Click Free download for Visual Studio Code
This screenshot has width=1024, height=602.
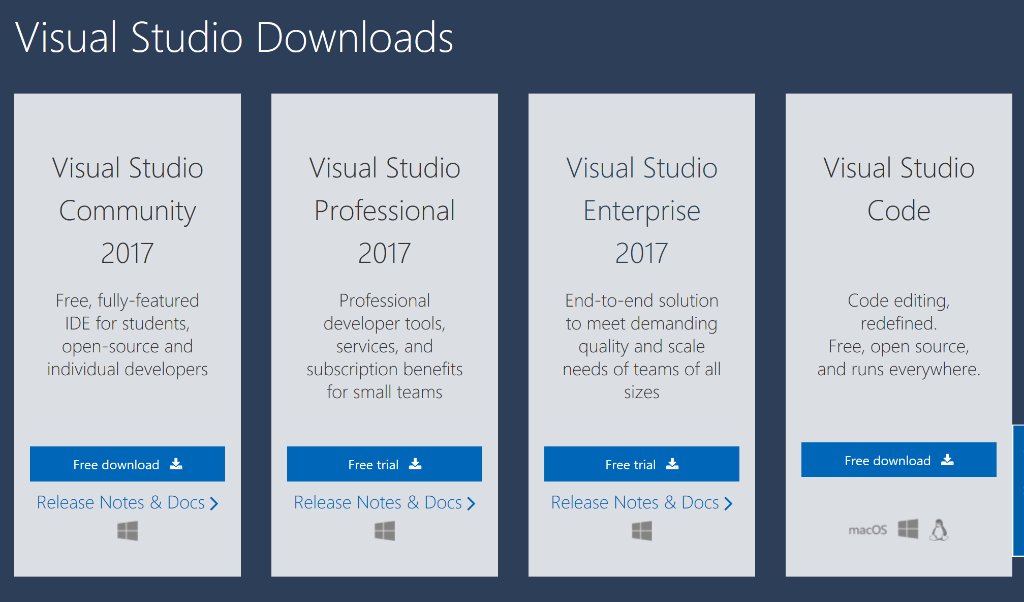(899, 460)
